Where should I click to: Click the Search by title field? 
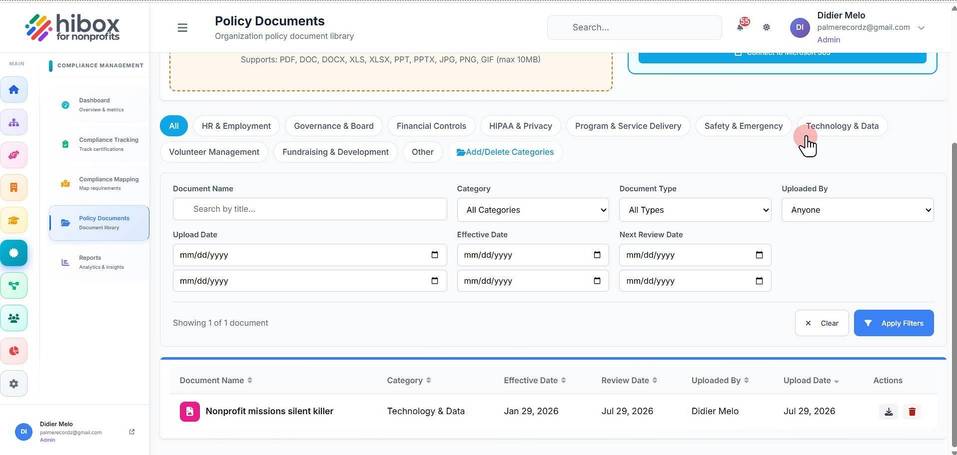click(310, 209)
